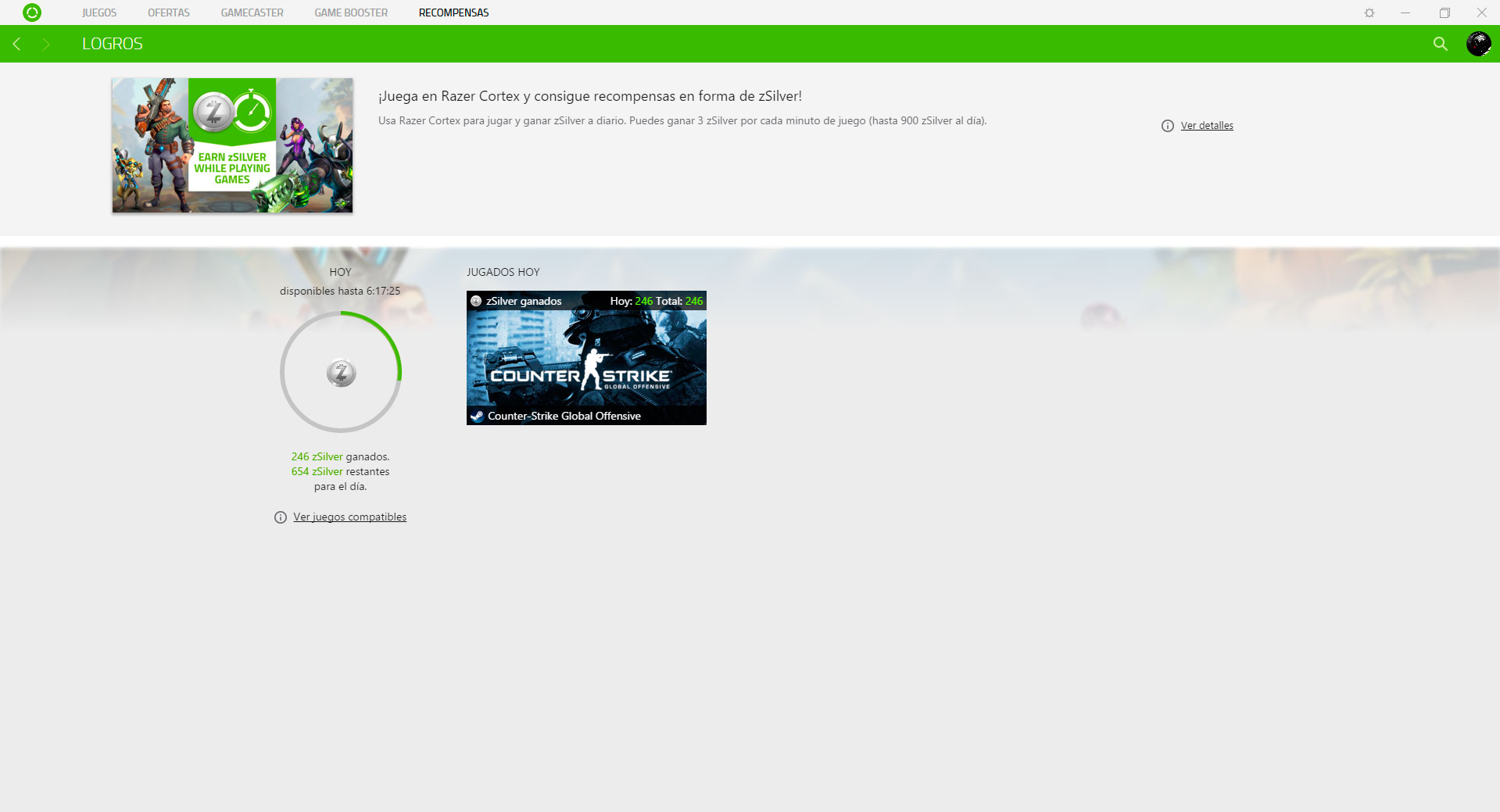1500x812 pixels.
Task: Switch to the OFERTAS tab
Action: tap(169, 13)
